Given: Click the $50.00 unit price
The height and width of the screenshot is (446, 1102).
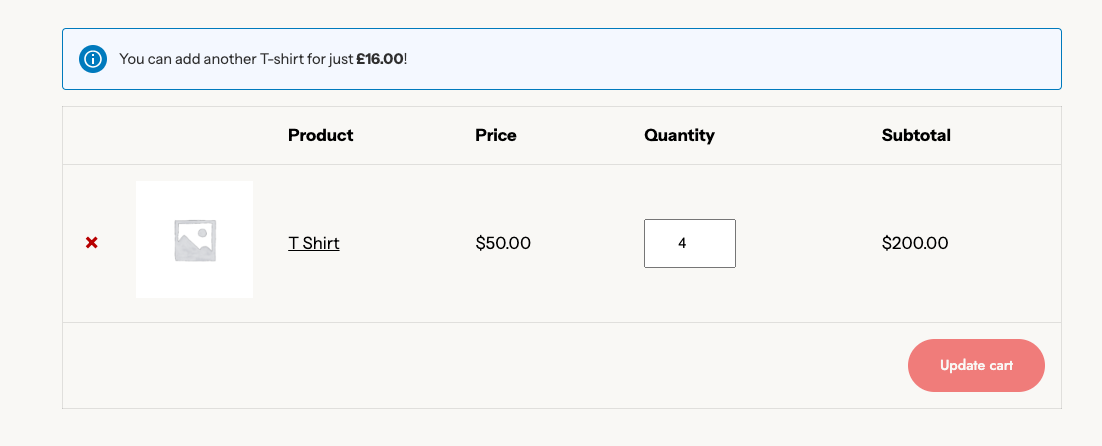Looking at the screenshot, I should click(503, 243).
